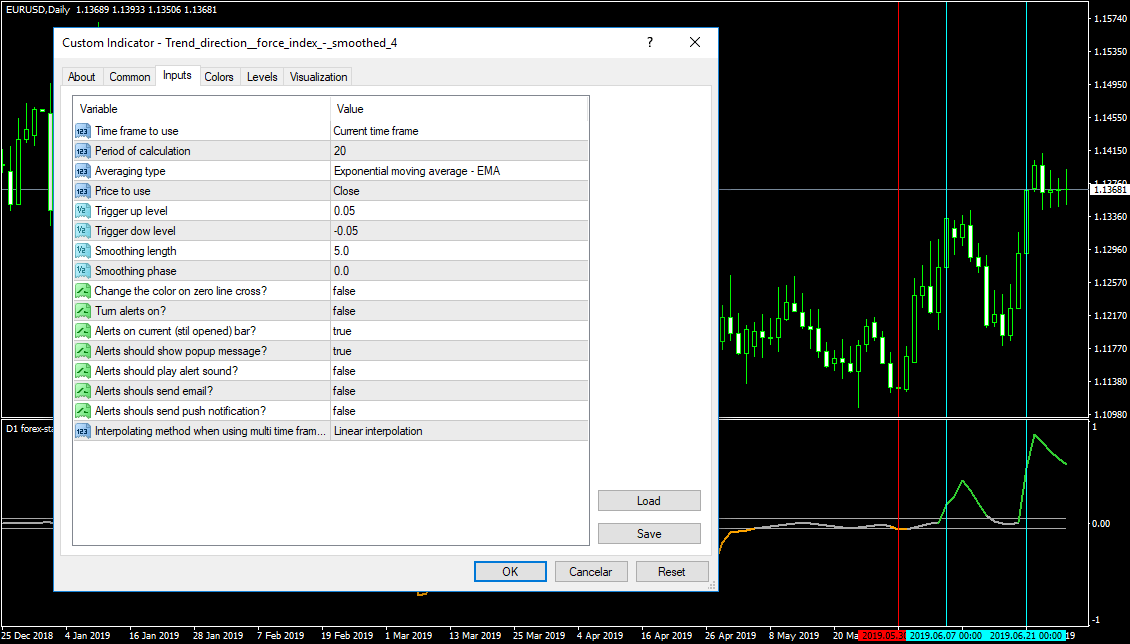Click the icon beside Price to use
The height and width of the screenshot is (644, 1130).
click(82, 191)
